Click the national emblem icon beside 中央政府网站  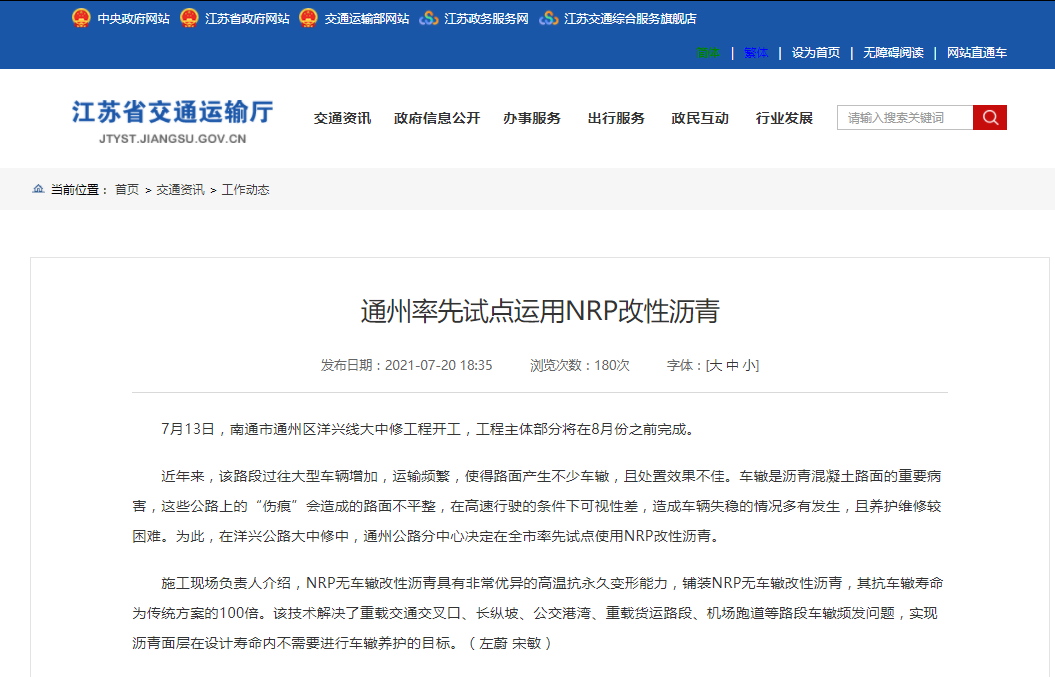click(81, 18)
